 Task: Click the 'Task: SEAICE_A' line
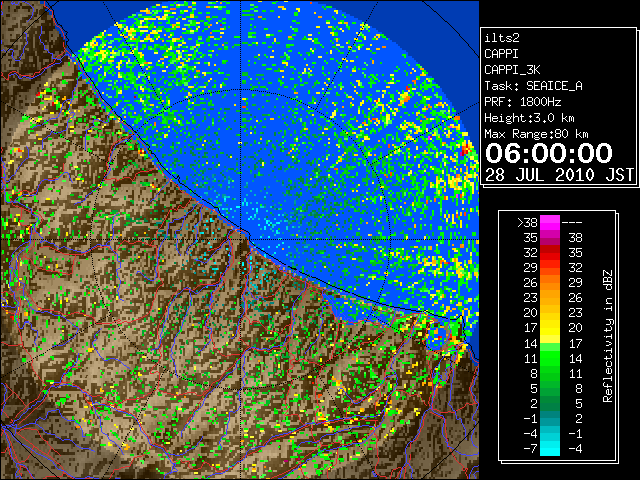533,86
